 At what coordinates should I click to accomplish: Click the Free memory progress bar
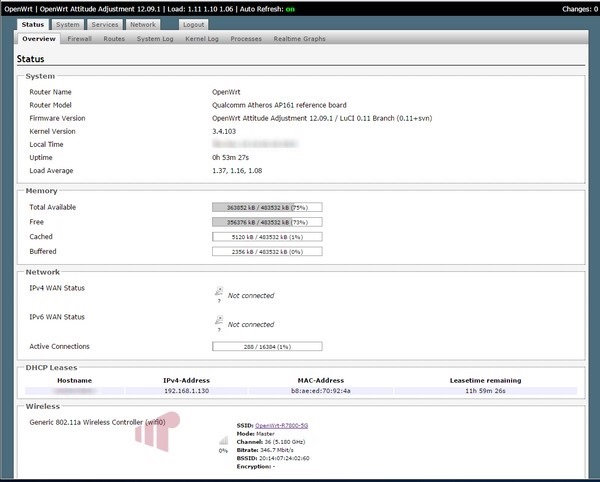click(x=267, y=222)
